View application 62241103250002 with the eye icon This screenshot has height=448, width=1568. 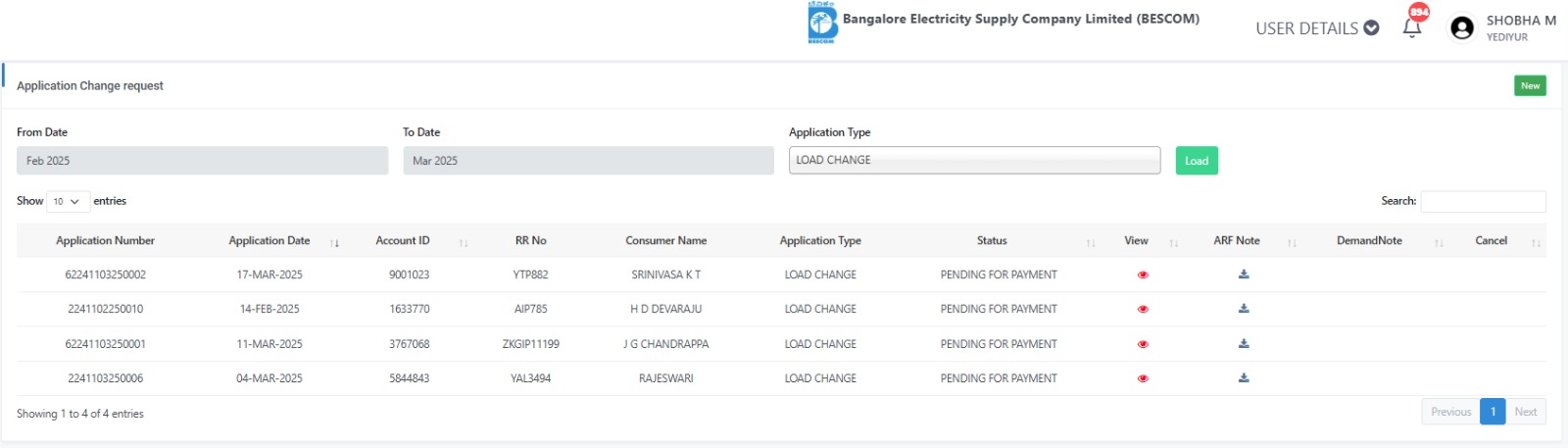pos(1143,275)
